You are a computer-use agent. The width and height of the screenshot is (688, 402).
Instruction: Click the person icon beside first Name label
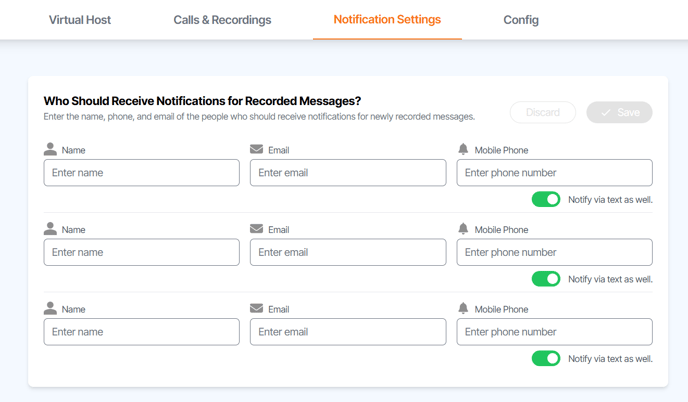click(x=50, y=149)
